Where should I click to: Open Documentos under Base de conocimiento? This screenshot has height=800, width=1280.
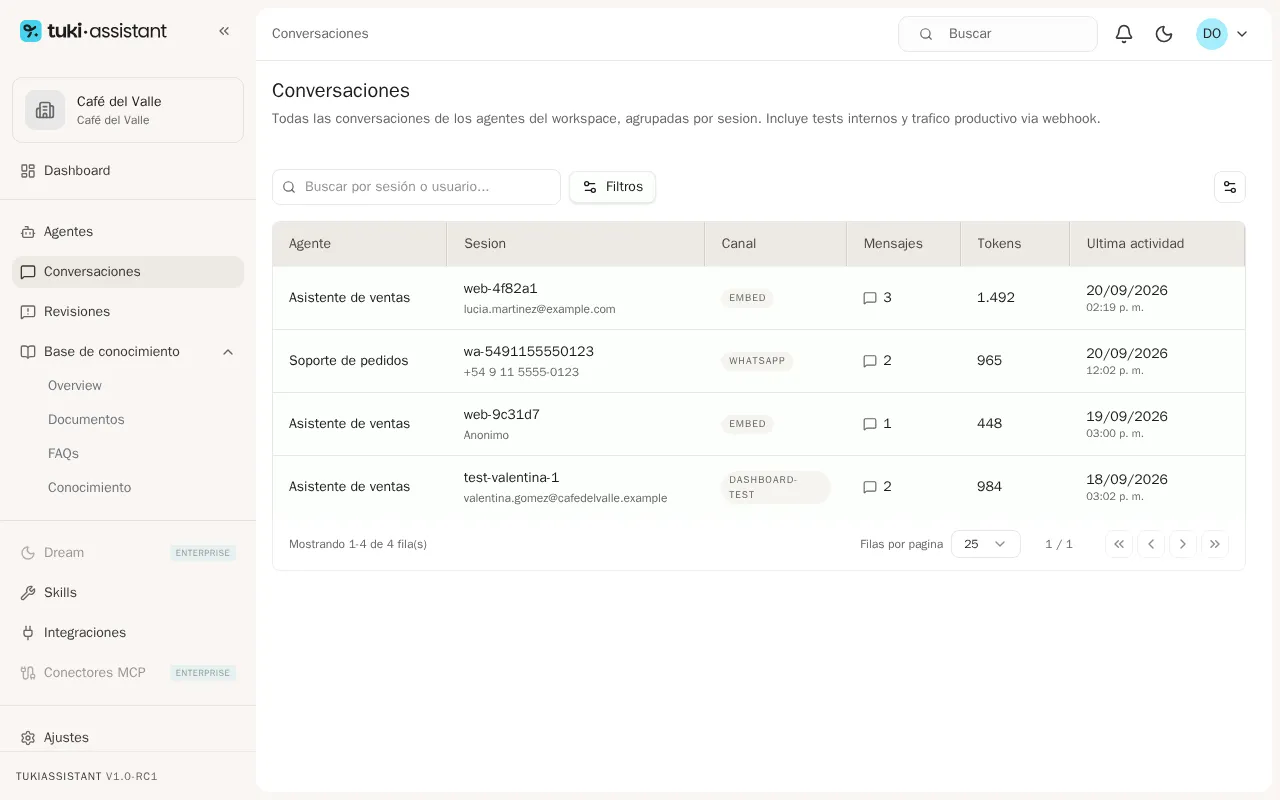click(x=86, y=420)
